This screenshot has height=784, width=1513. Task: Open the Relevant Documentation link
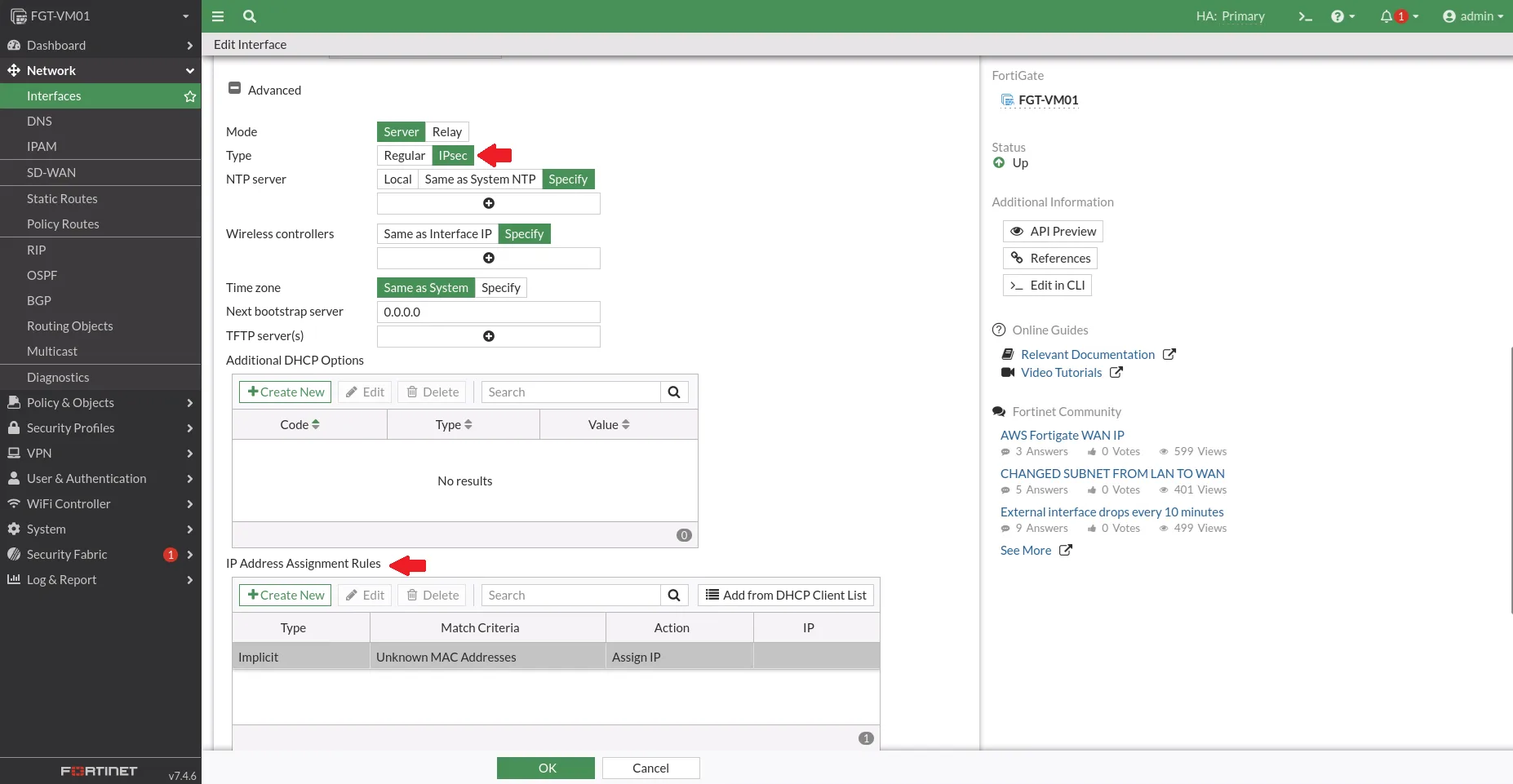click(1087, 355)
